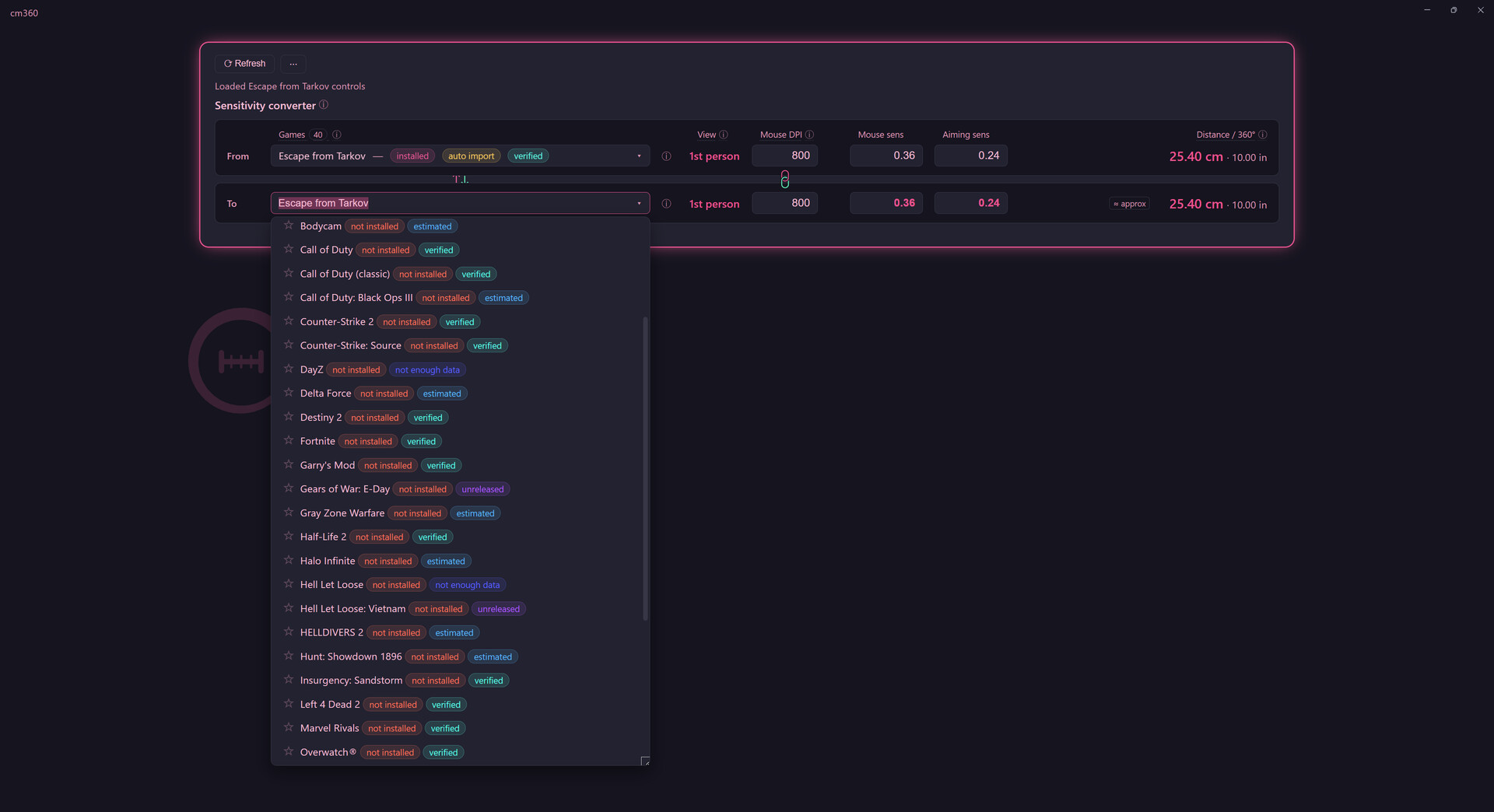Viewport: 1494px width, 812px height.
Task: Toggle the HELLDIVERS 2 favorite star
Action: [x=289, y=632]
